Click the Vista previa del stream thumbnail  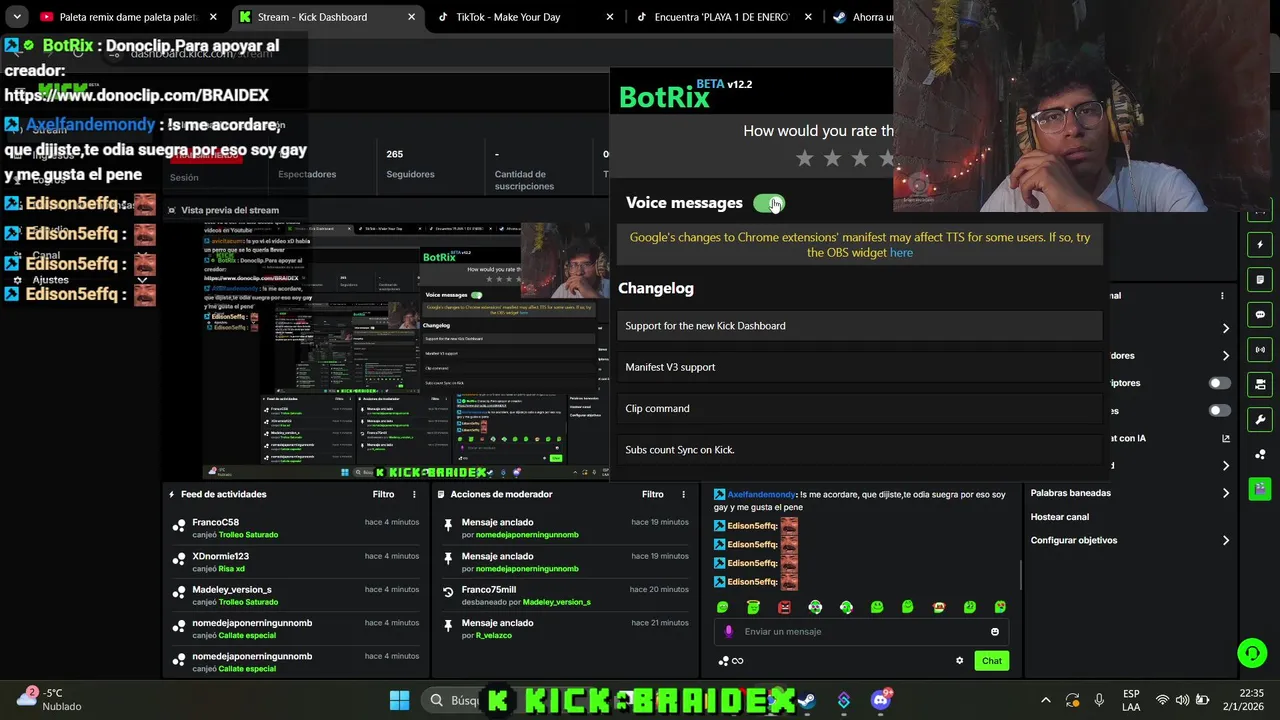click(x=406, y=350)
